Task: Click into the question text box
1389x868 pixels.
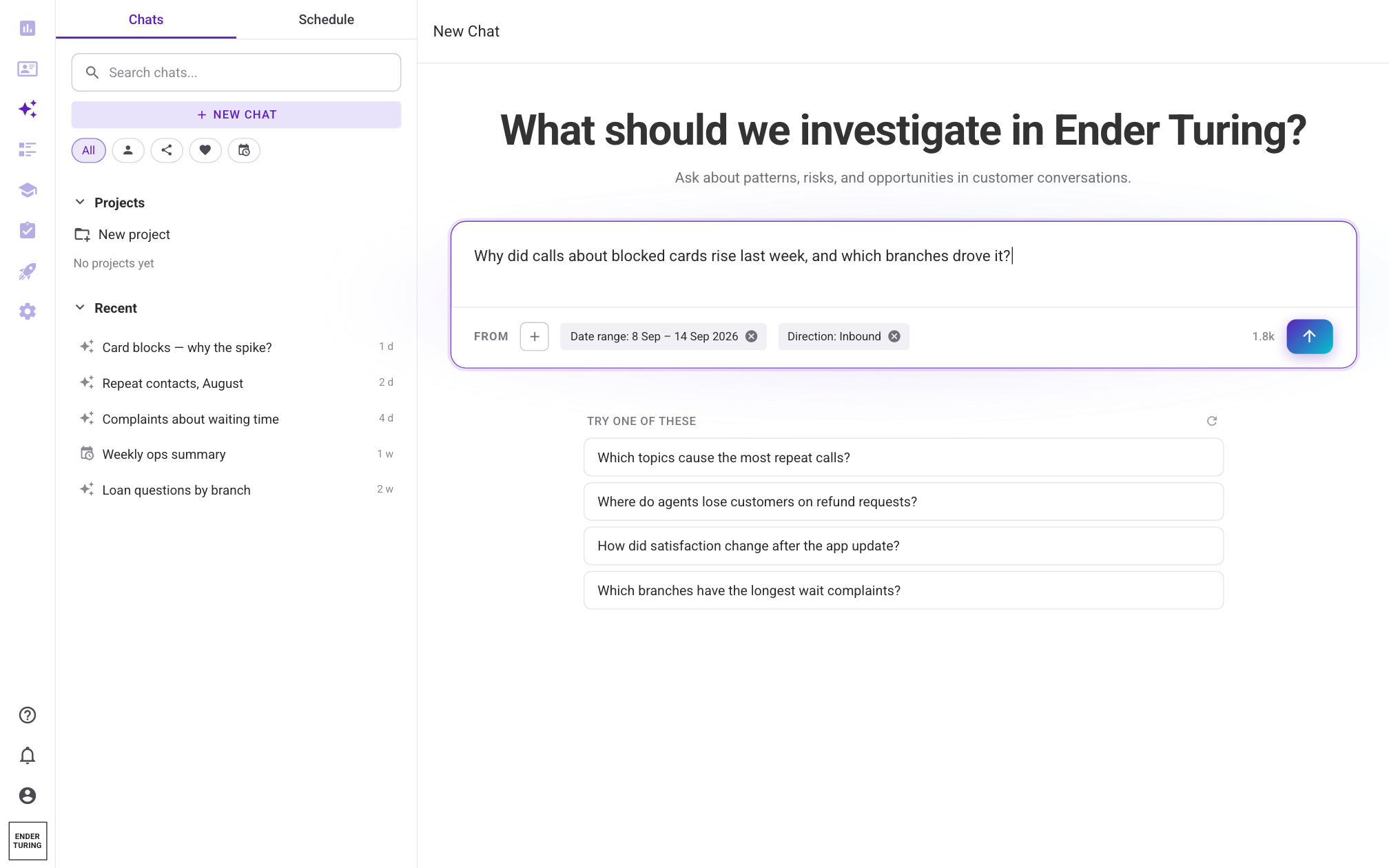Action: click(x=903, y=265)
